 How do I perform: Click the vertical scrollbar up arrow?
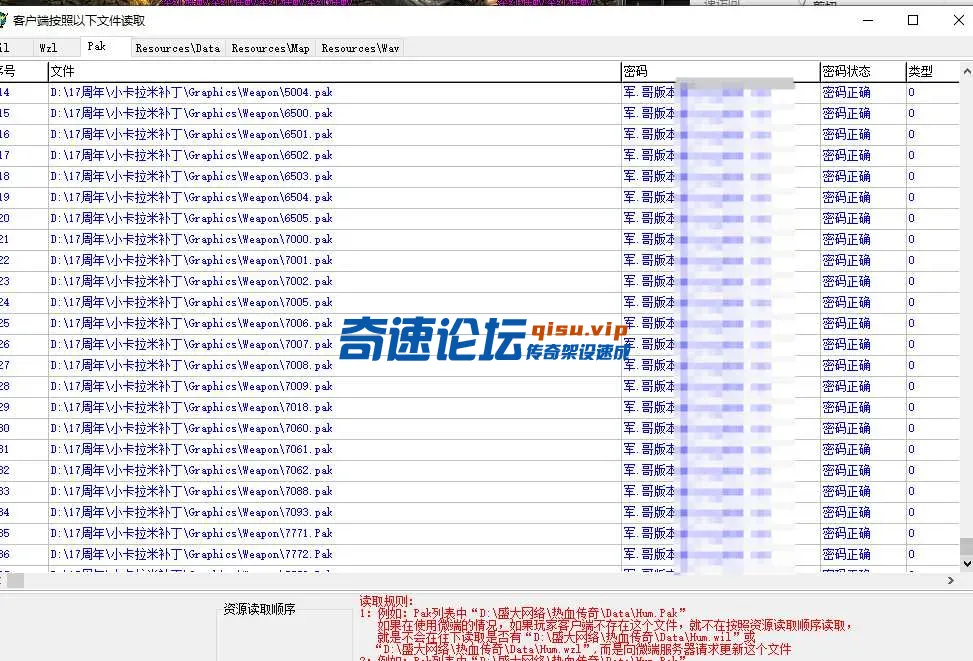click(x=967, y=71)
